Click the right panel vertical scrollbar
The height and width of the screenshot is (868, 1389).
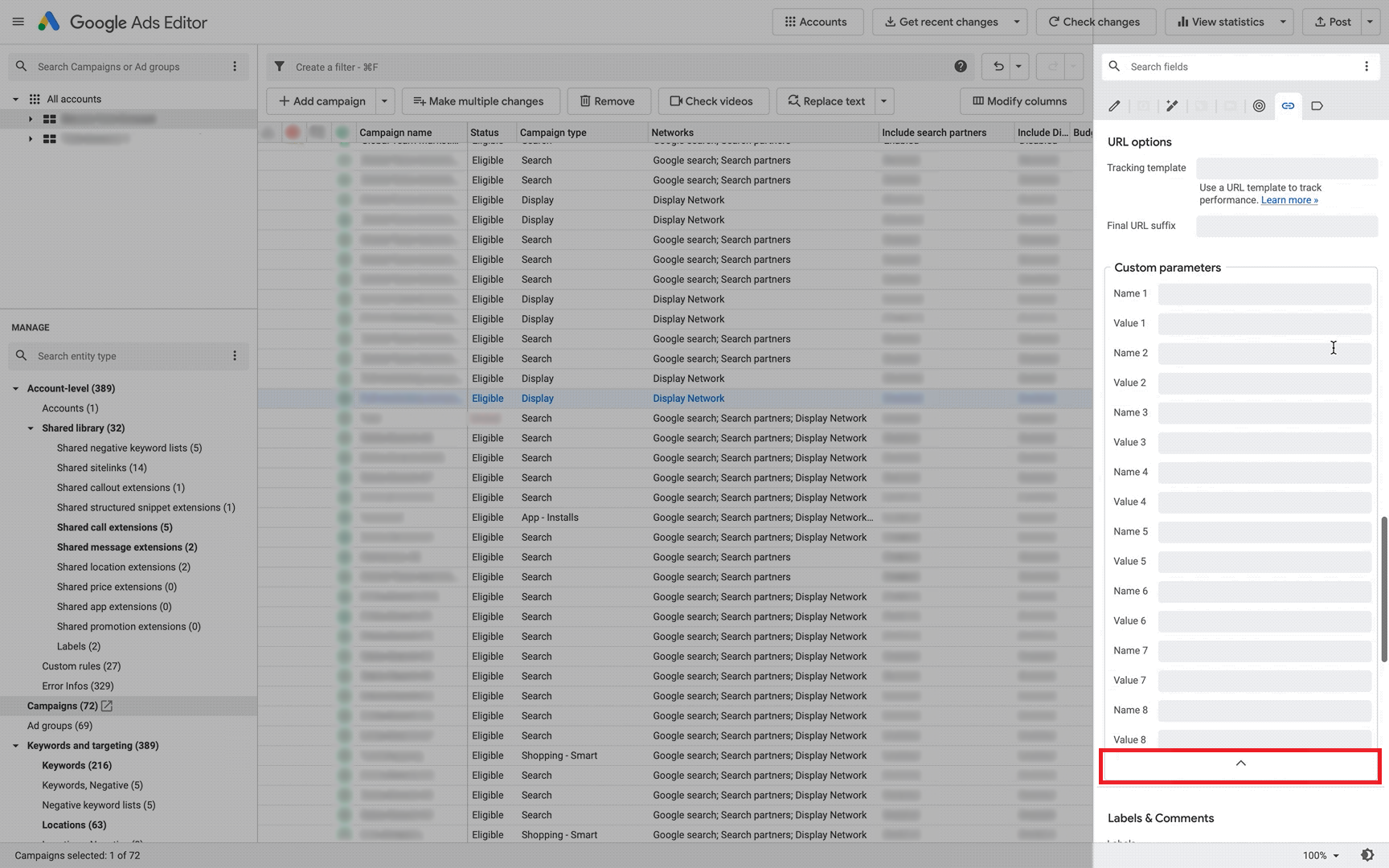point(1384,589)
